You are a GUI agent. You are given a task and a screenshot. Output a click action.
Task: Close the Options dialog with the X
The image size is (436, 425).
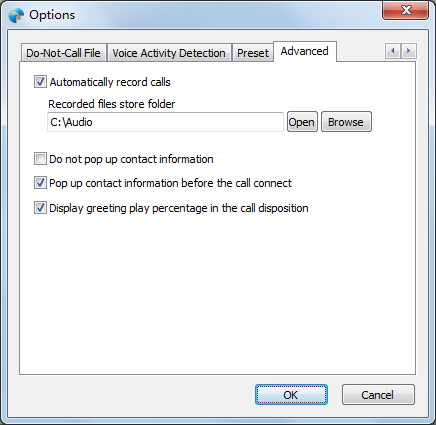click(x=405, y=10)
